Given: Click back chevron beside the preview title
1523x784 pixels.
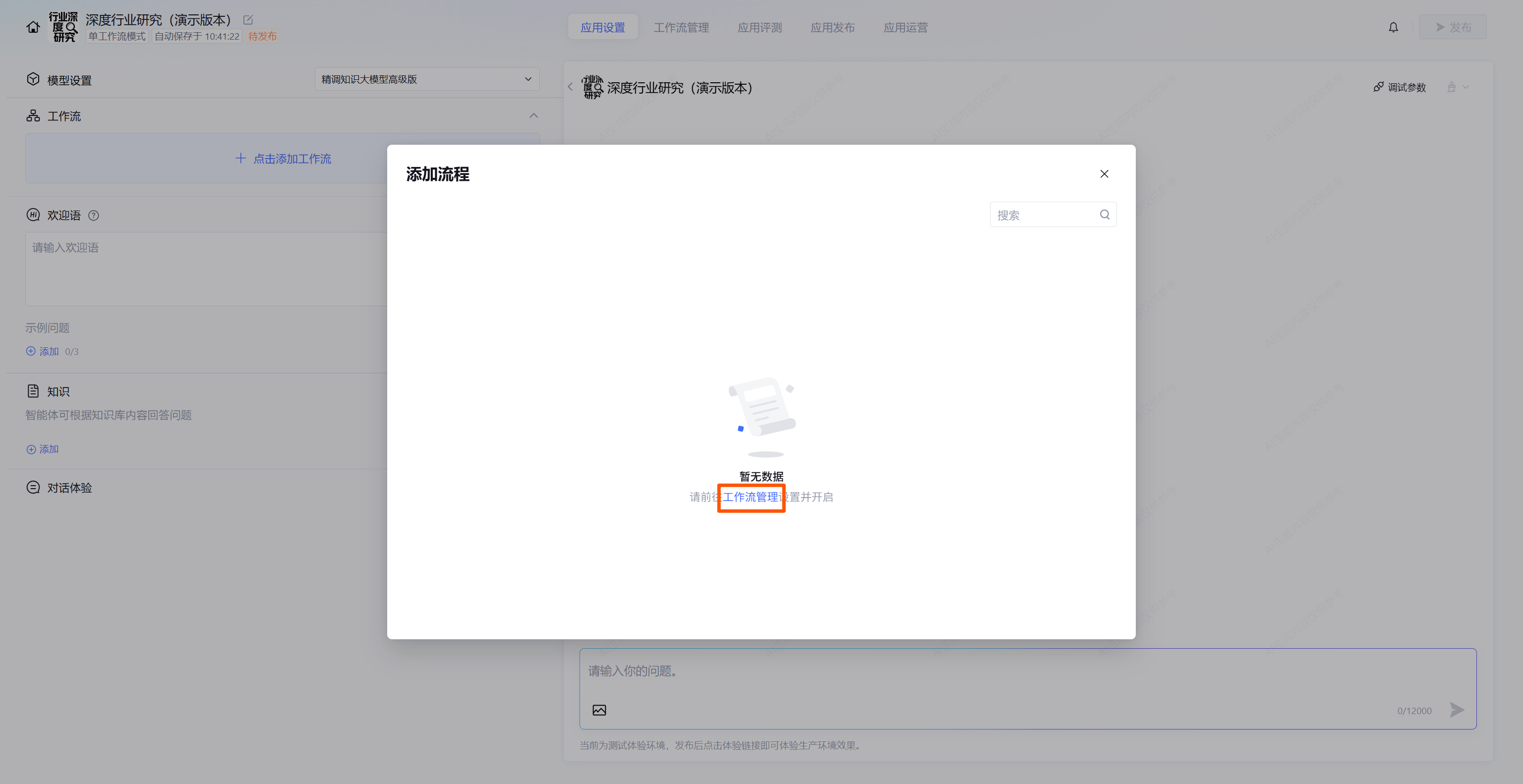Looking at the screenshot, I should (571, 87).
